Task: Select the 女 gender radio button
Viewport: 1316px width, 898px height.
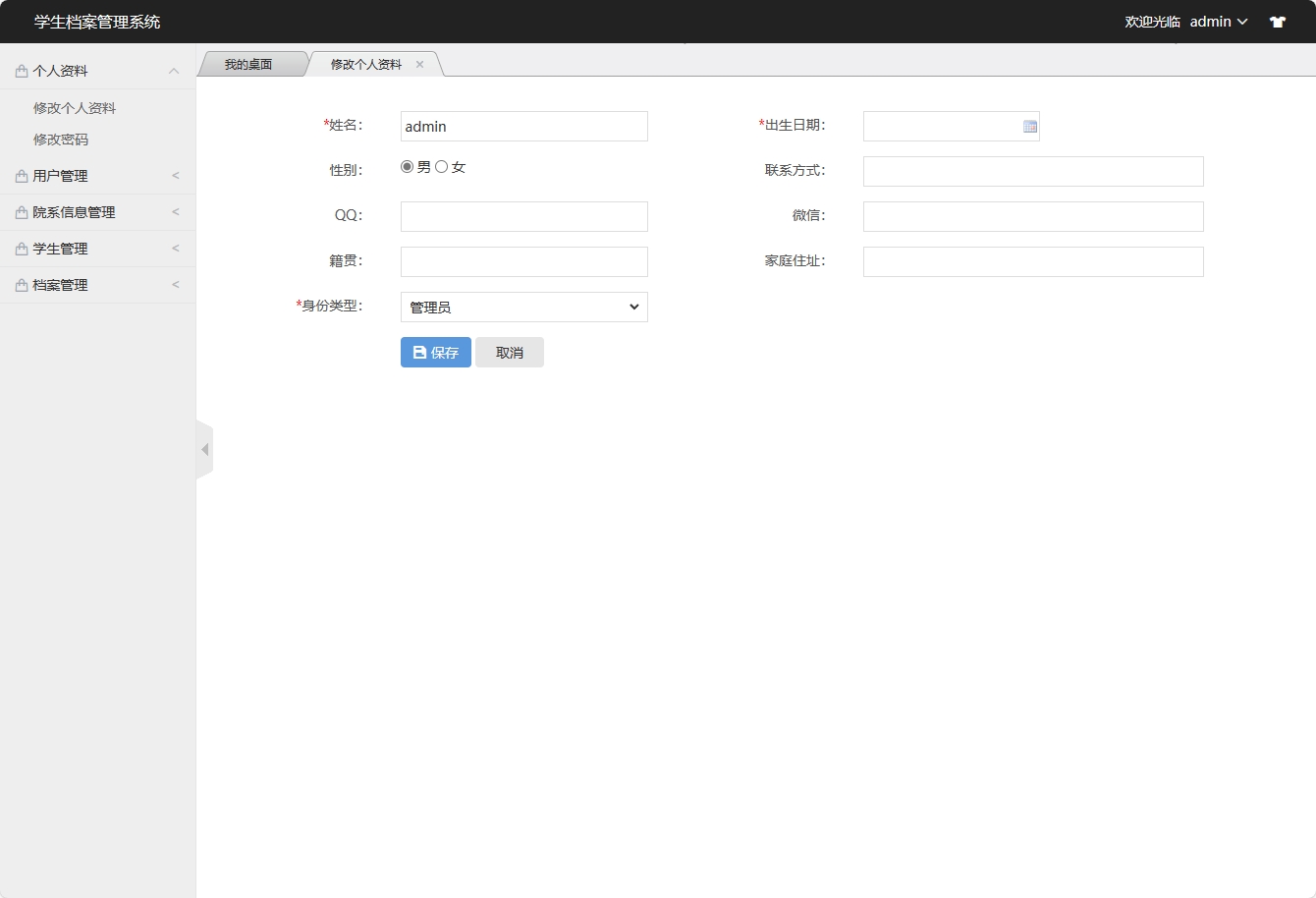Action: pyautogui.click(x=441, y=166)
